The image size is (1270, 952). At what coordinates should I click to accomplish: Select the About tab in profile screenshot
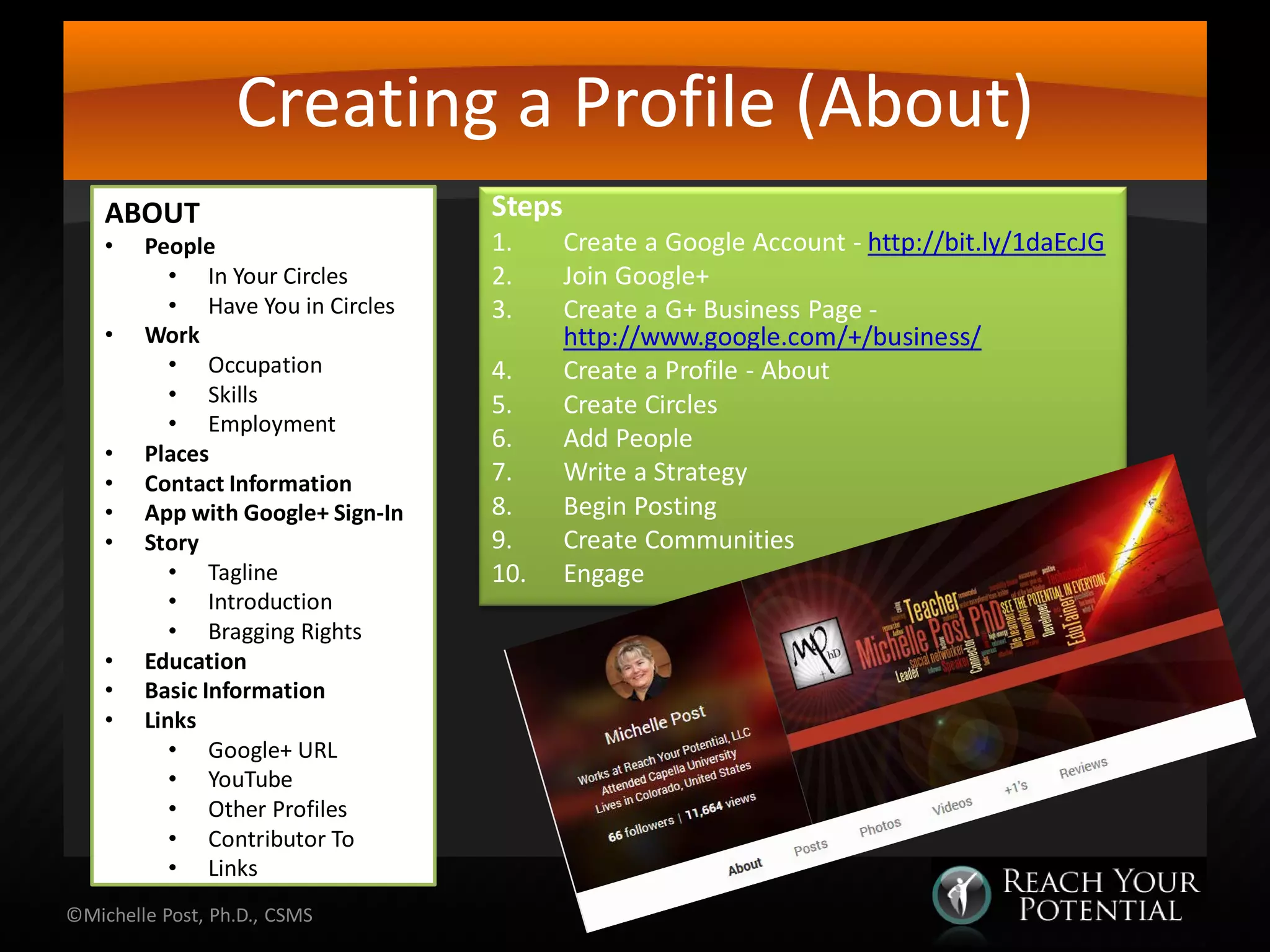pos(745,866)
